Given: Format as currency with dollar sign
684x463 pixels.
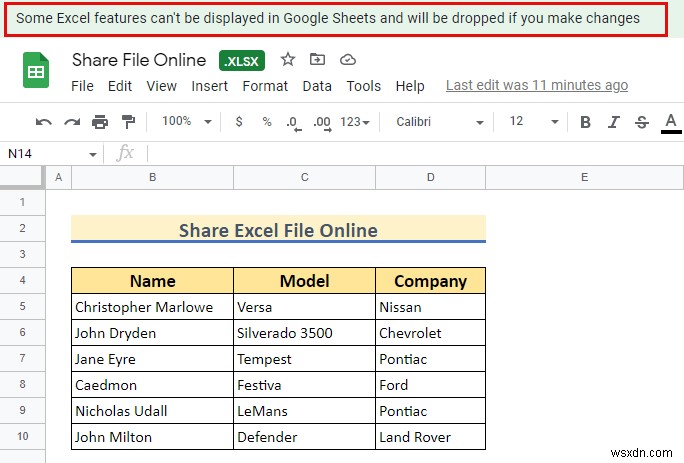Looking at the screenshot, I should pos(239,121).
